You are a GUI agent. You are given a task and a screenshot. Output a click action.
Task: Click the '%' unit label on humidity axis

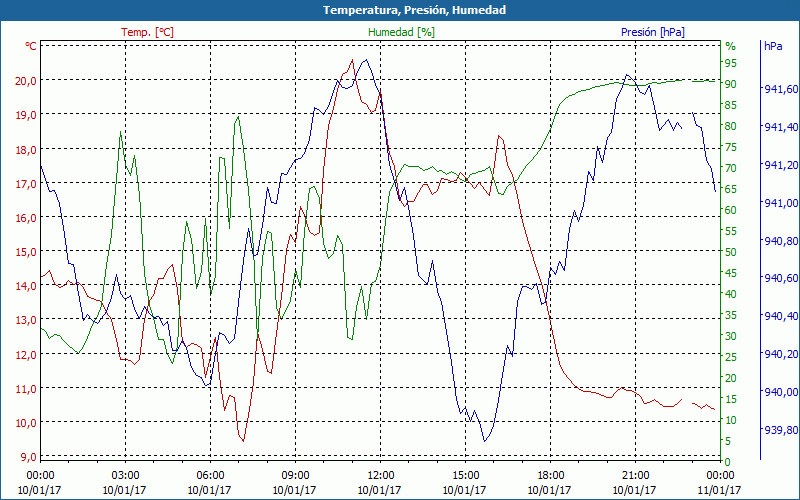[x=731, y=46]
